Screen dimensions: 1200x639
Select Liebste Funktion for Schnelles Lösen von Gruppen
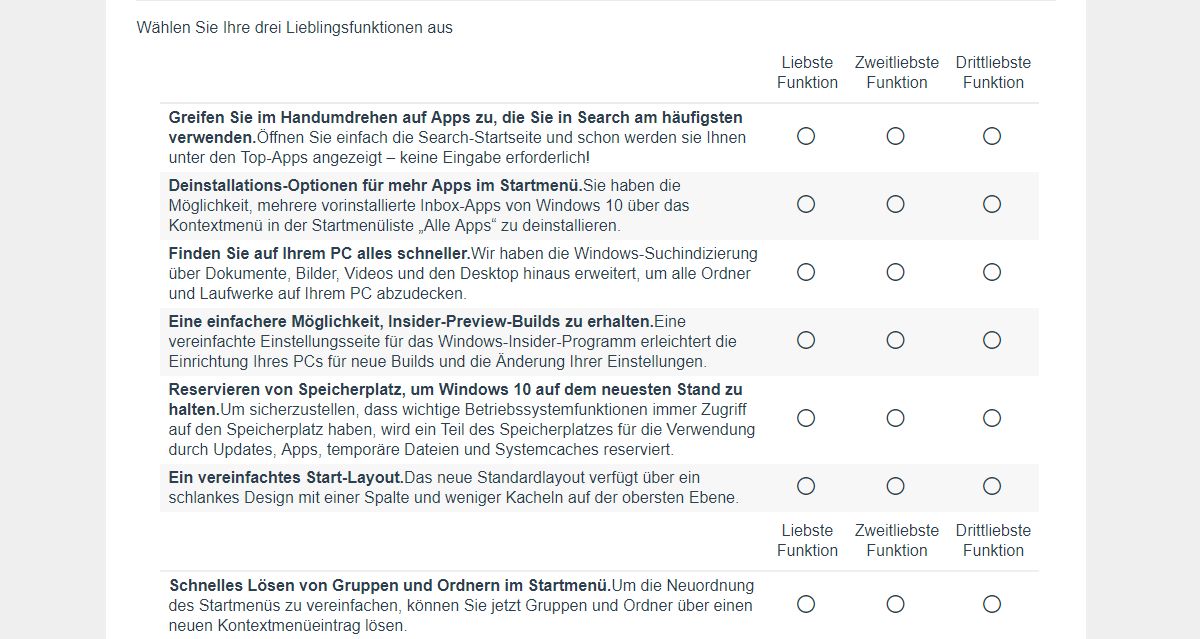(806, 604)
